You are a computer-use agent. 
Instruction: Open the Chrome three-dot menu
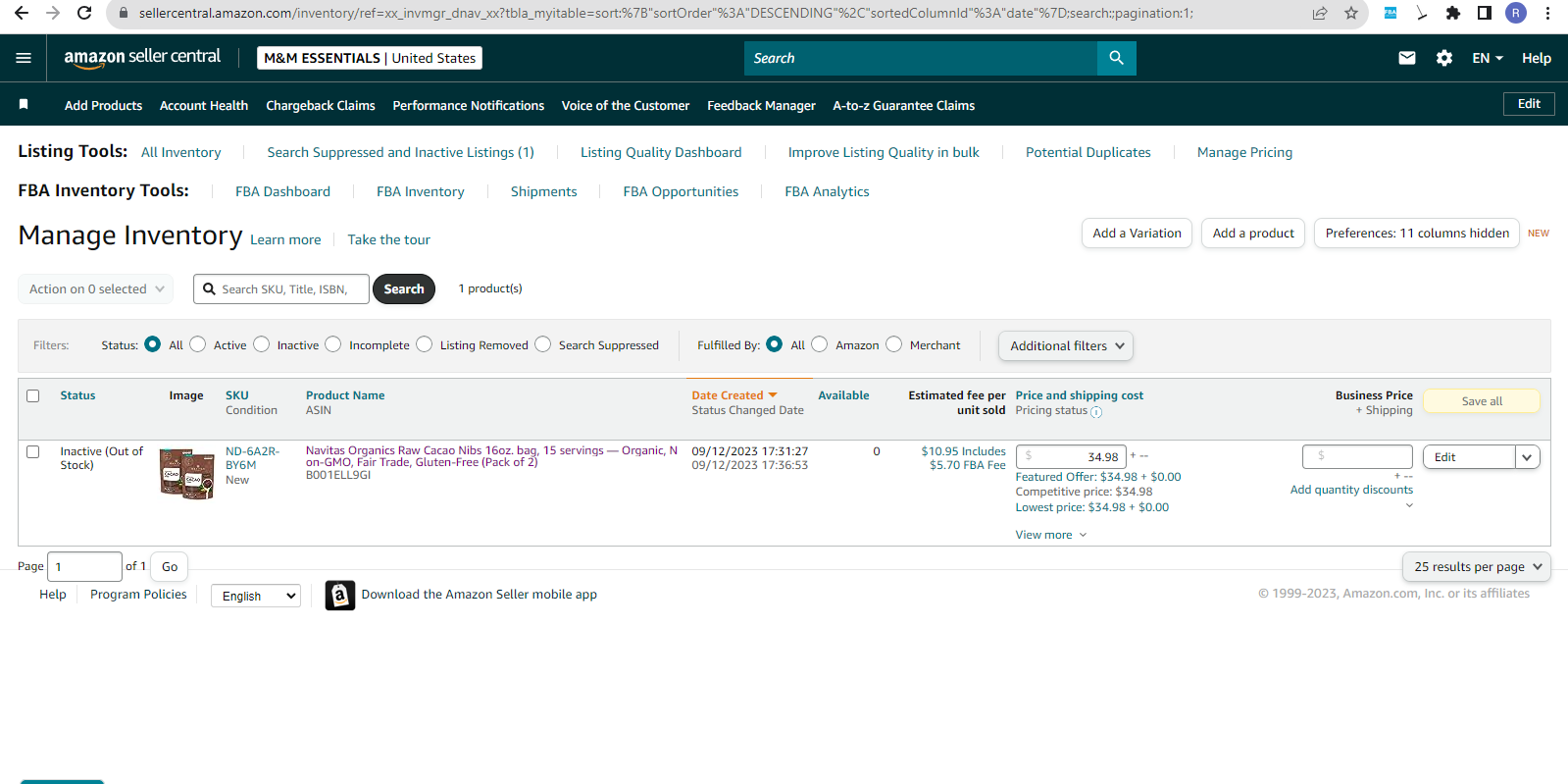(x=1548, y=13)
